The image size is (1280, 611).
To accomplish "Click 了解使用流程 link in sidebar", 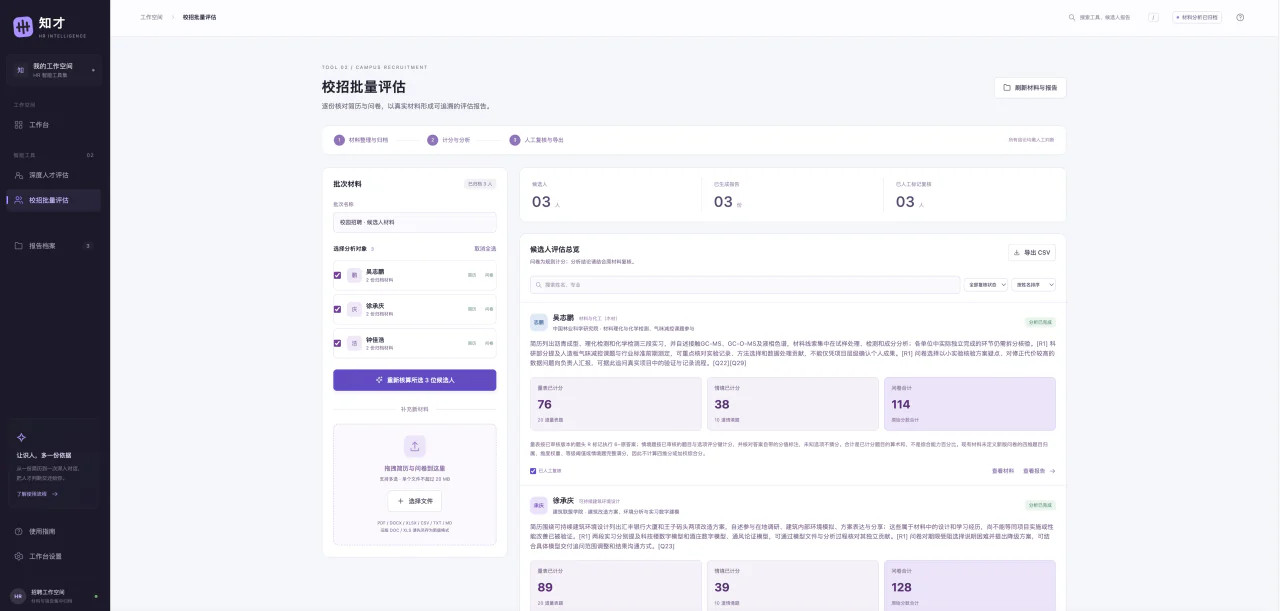I will [37, 494].
